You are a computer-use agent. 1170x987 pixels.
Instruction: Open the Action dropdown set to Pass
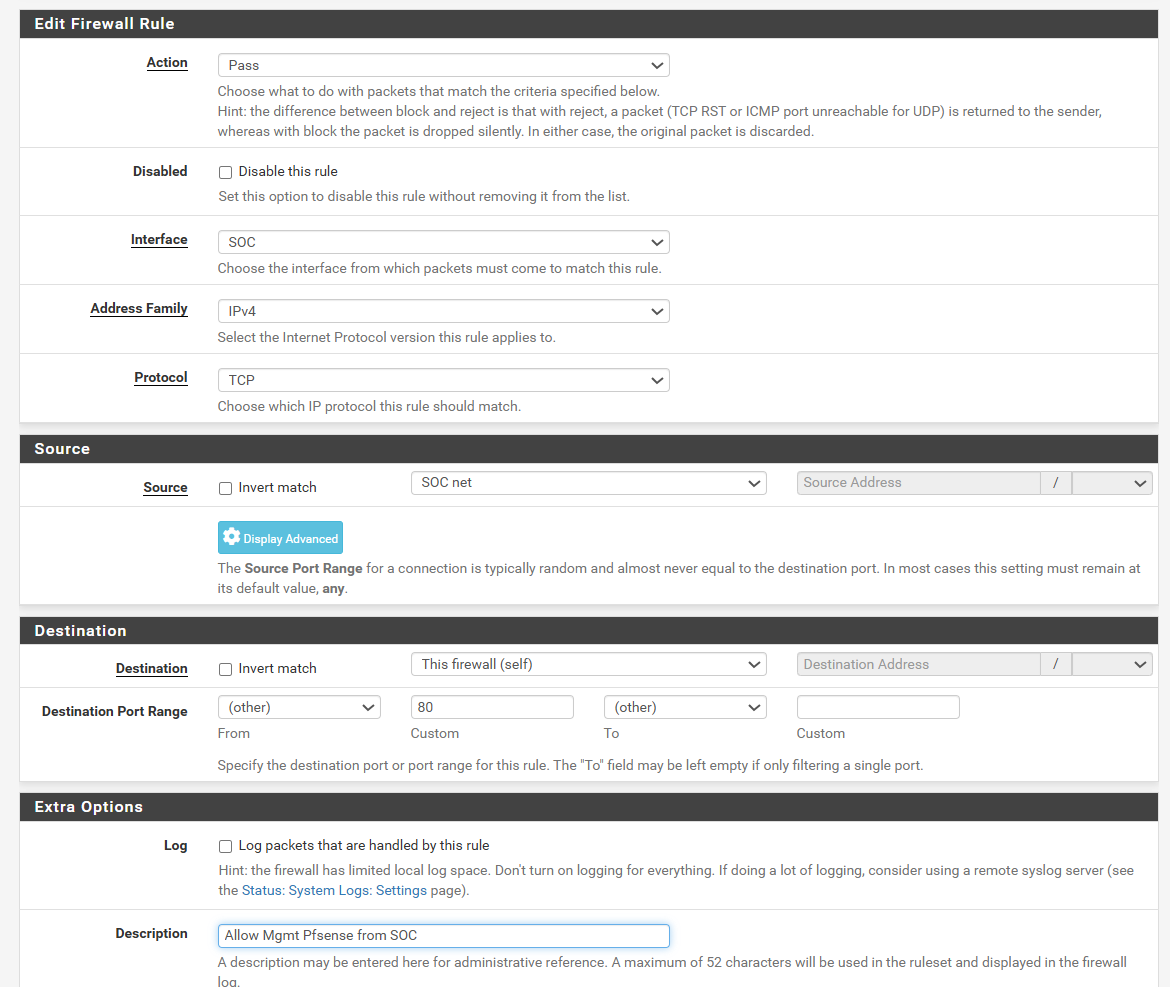tap(443, 65)
